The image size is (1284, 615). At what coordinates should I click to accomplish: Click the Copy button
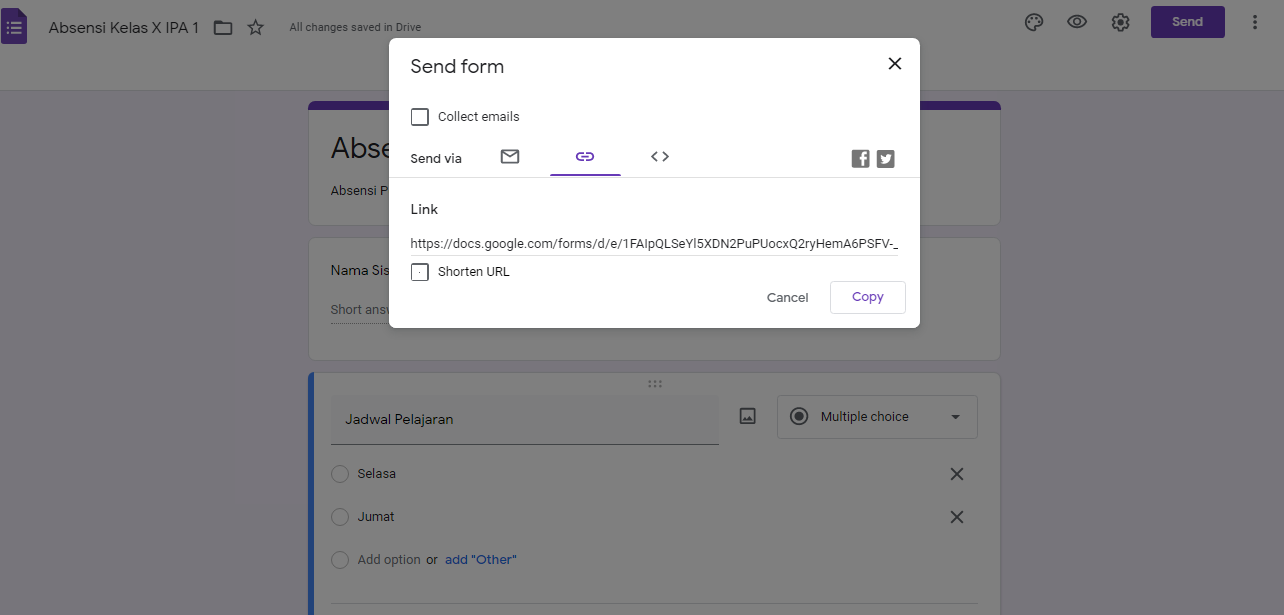tap(867, 297)
